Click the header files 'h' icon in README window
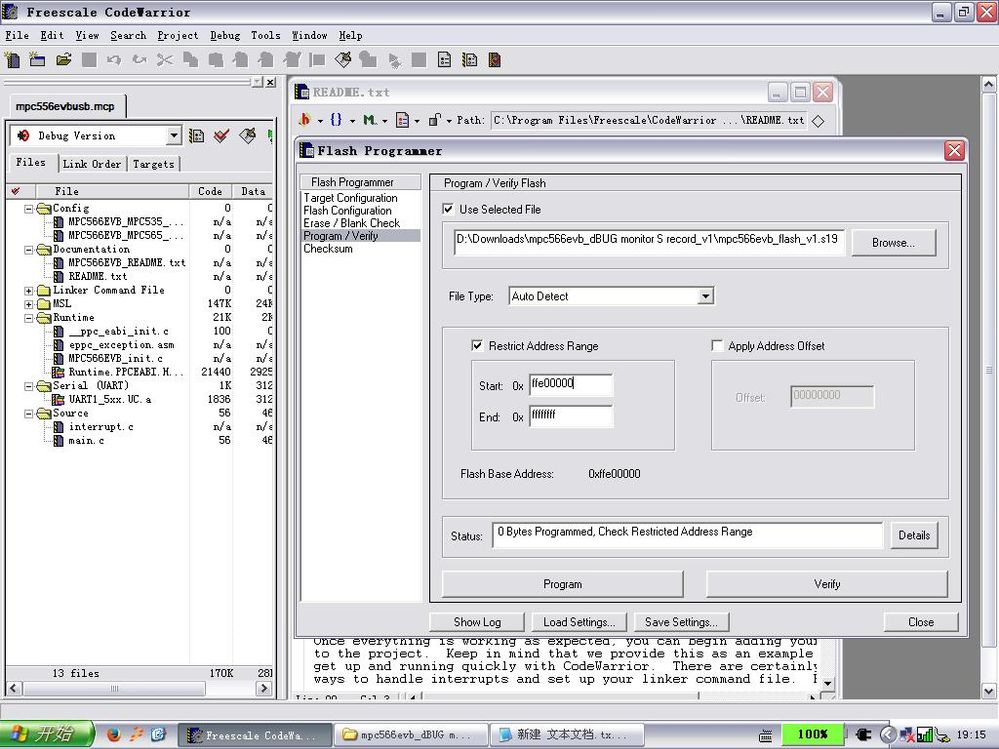This screenshot has height=749, width=999. click(x=305, y=120)
